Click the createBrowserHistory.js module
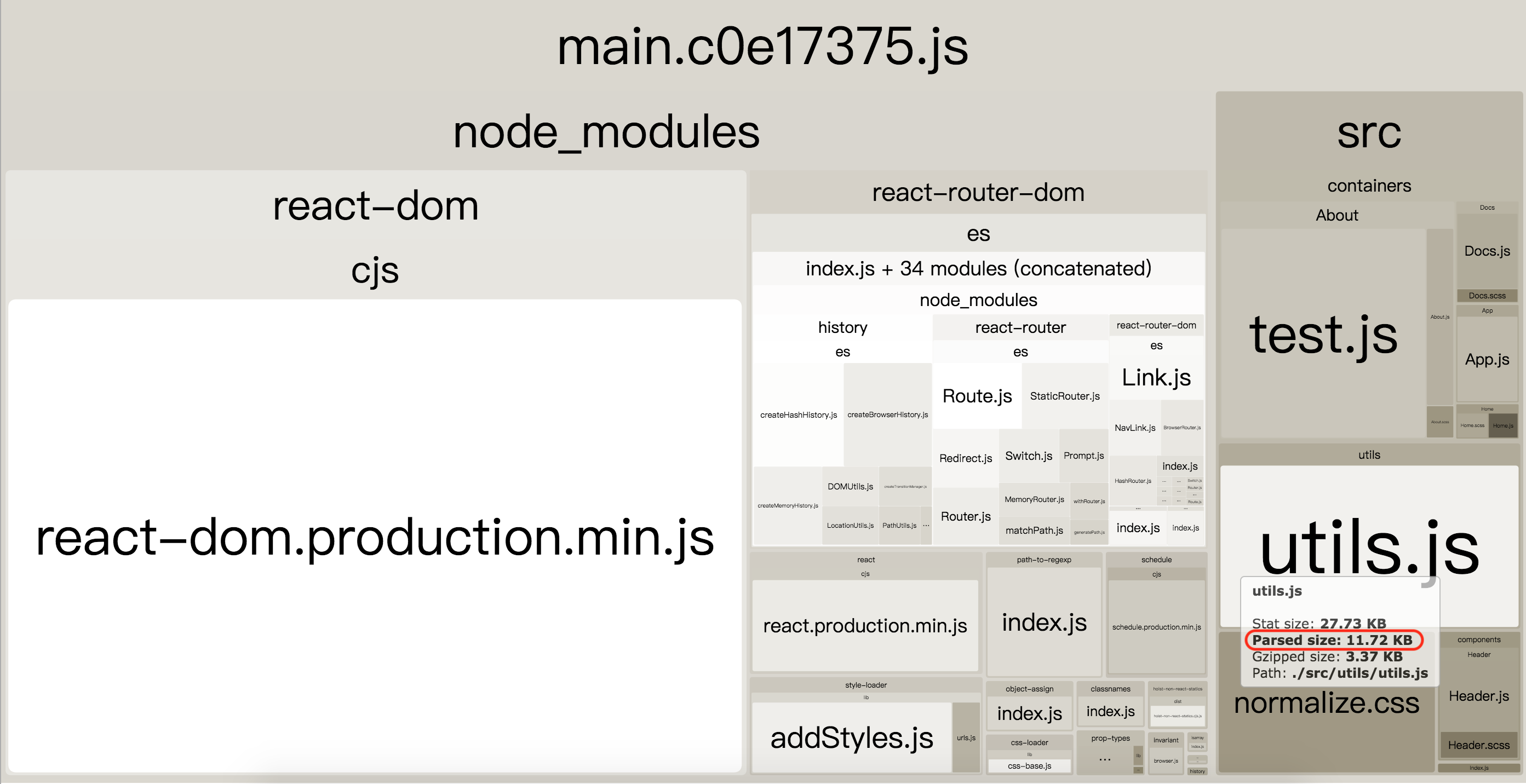 [x=887, y=414]
